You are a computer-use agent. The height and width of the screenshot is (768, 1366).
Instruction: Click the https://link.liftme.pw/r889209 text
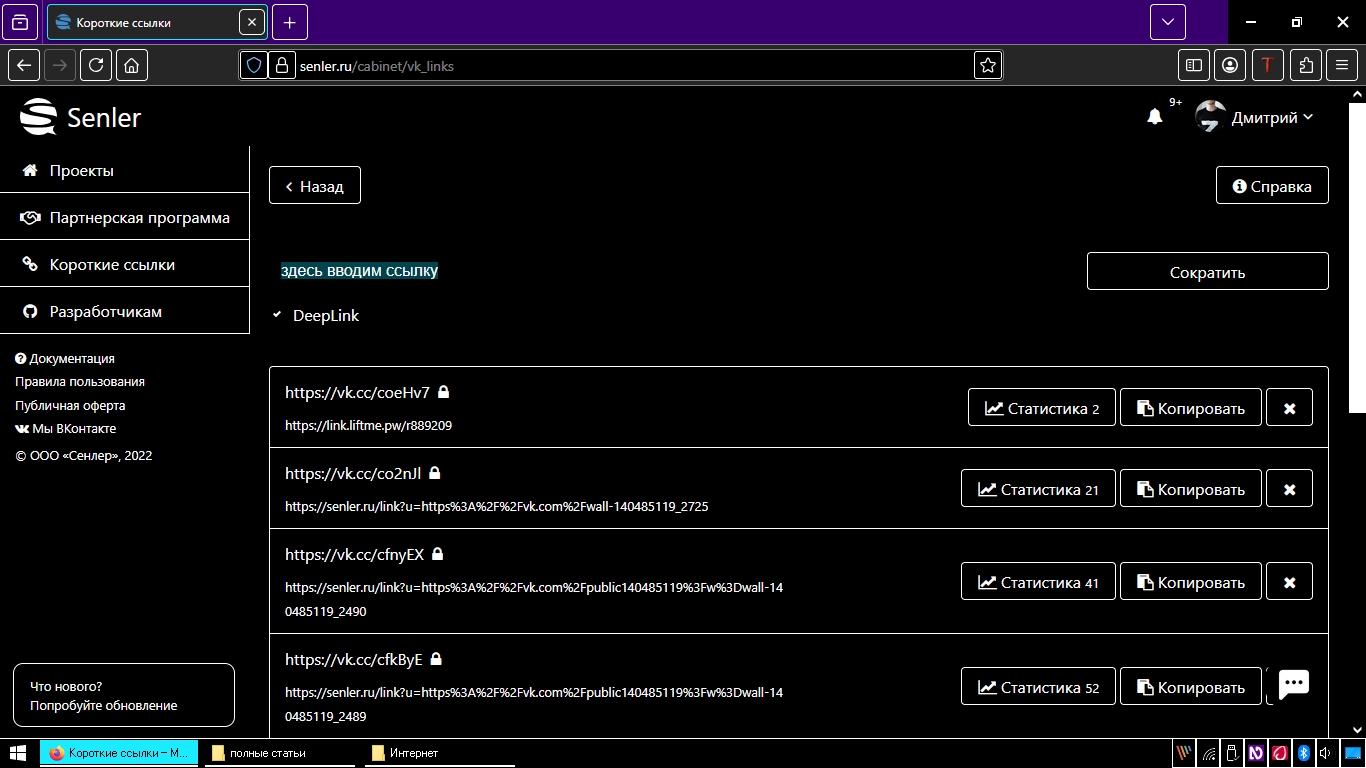[368, 425]
